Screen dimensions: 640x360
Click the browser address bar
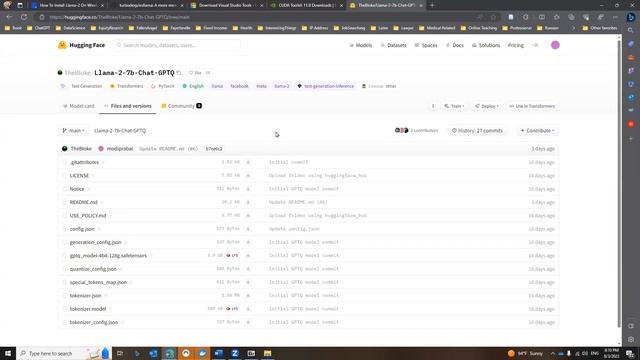pos(261,17)
